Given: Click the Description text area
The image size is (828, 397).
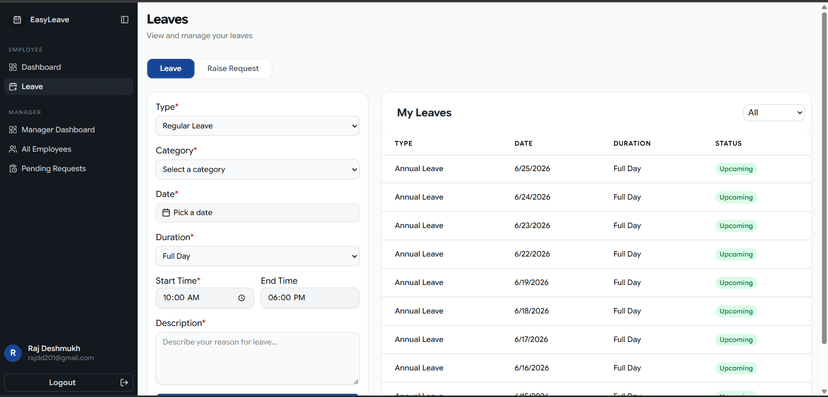Looking at the screenshot, I should click(x=258, y=358).
